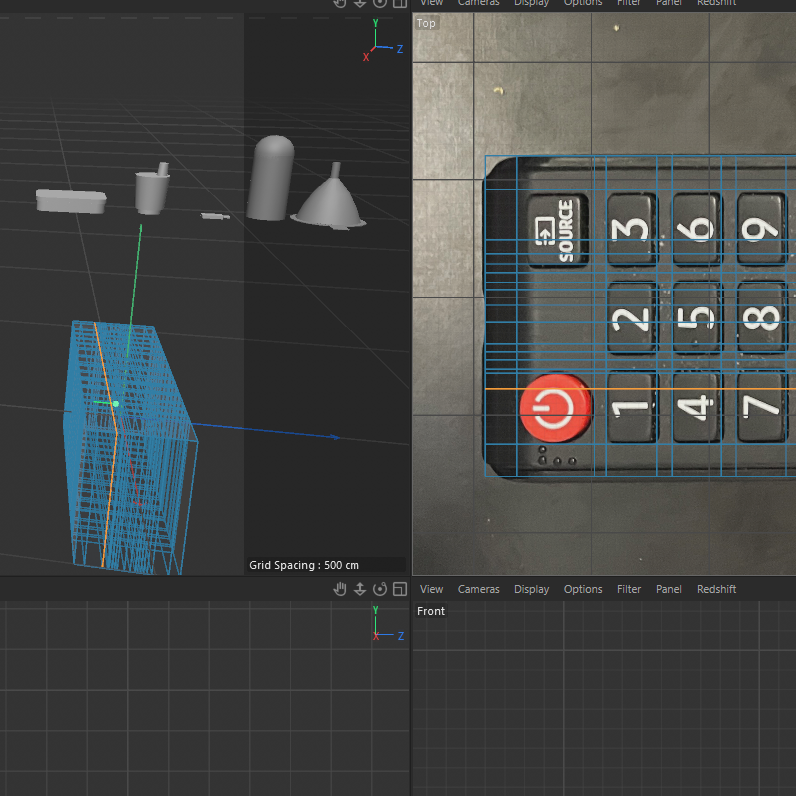Image resolution: width=796 pixels, height=796 pixels.
Task: Open the Front viewport's View menu
Action: point(432,589)
